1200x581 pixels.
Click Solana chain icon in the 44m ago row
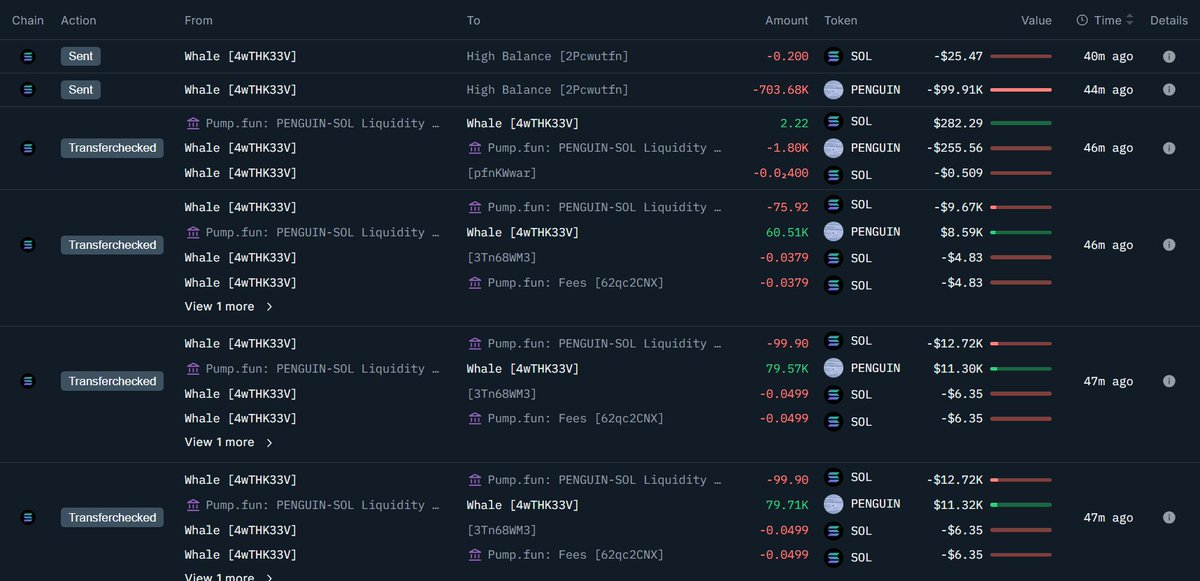[x=27, y=90]
